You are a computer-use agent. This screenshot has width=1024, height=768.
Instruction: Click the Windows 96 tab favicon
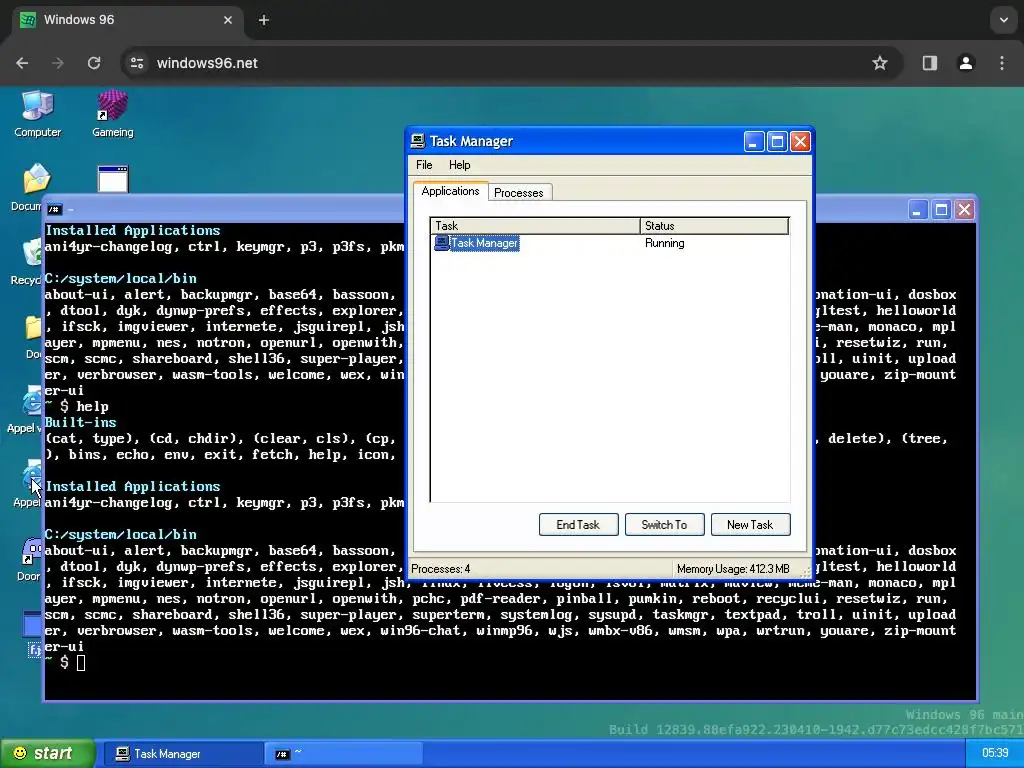pos(28,20)
